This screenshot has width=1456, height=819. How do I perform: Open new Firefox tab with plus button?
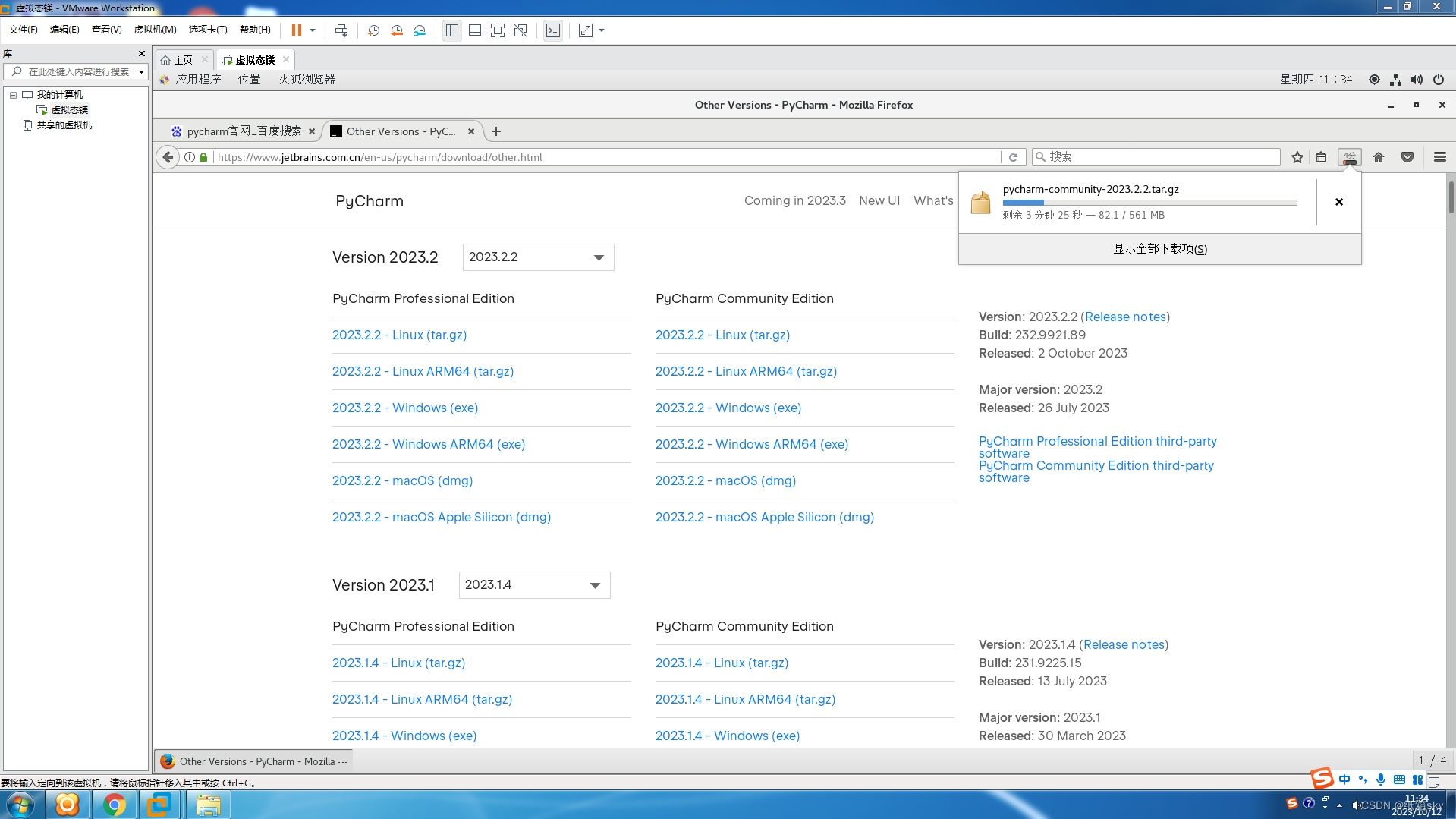tap(496, 131)
